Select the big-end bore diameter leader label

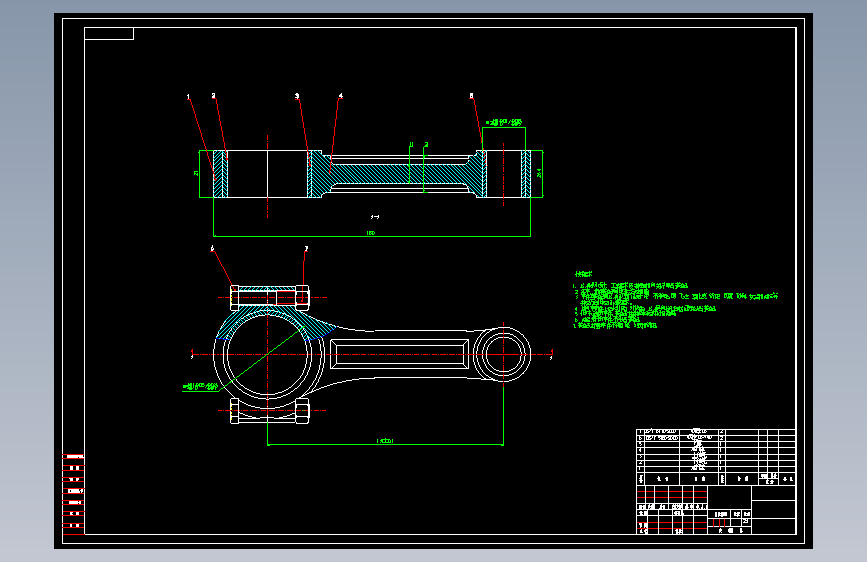tap(200, 387)
